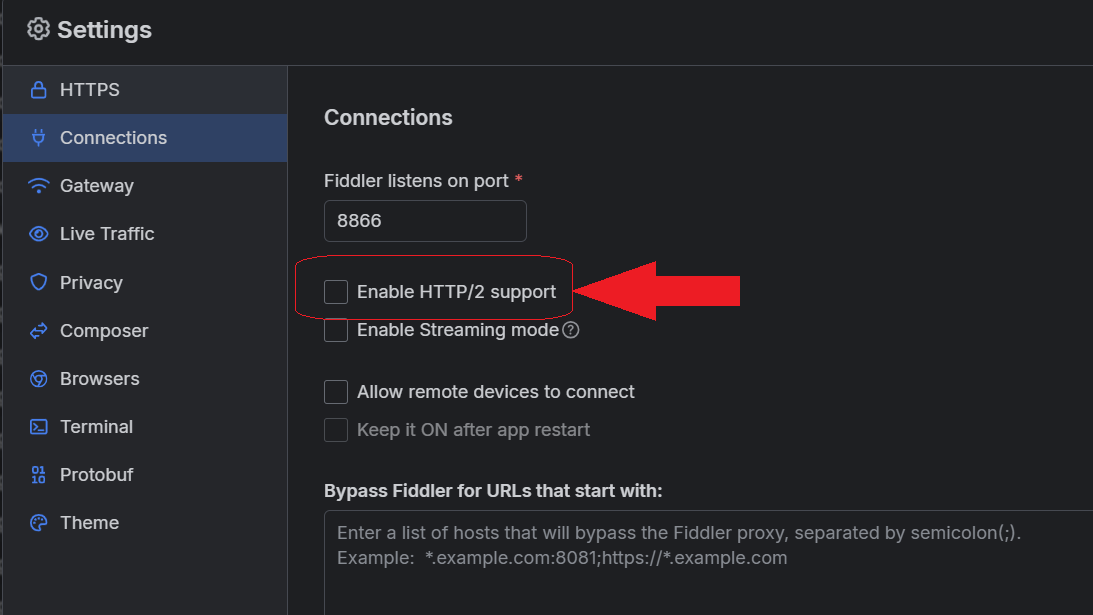This screenshot has height=615, width=1093.
Task: Click the Privacy shield icon
Action: click(x=39, y=283)
